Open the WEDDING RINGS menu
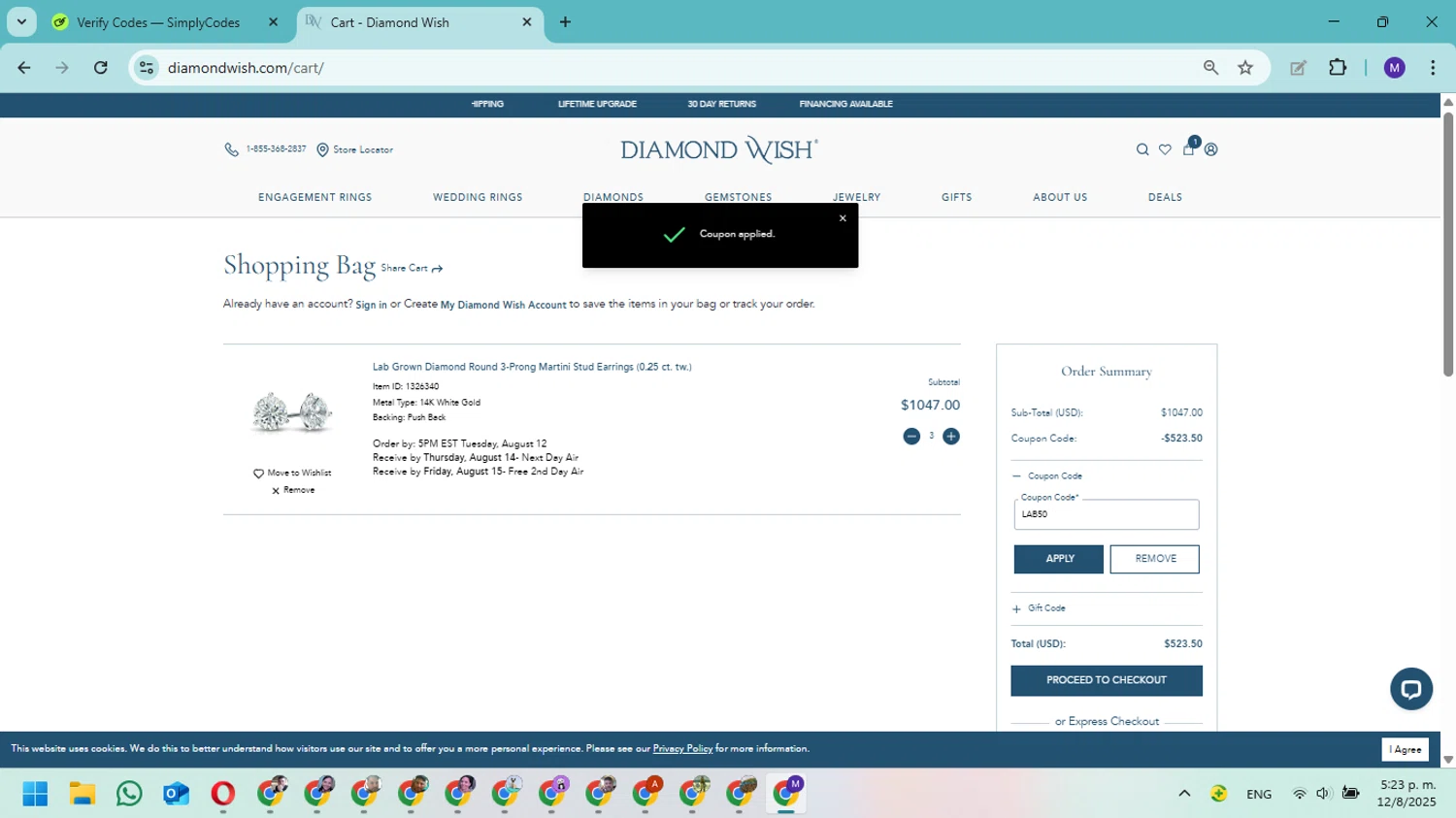This screenshot has height=818, width=1456. 478,197
